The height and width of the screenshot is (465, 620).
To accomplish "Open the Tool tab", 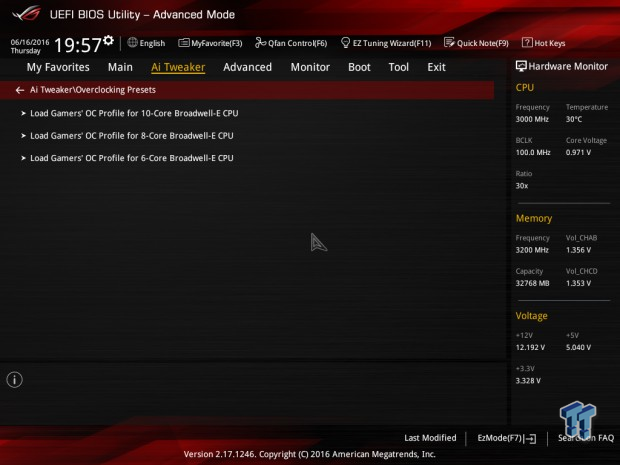I will point(399,67).
